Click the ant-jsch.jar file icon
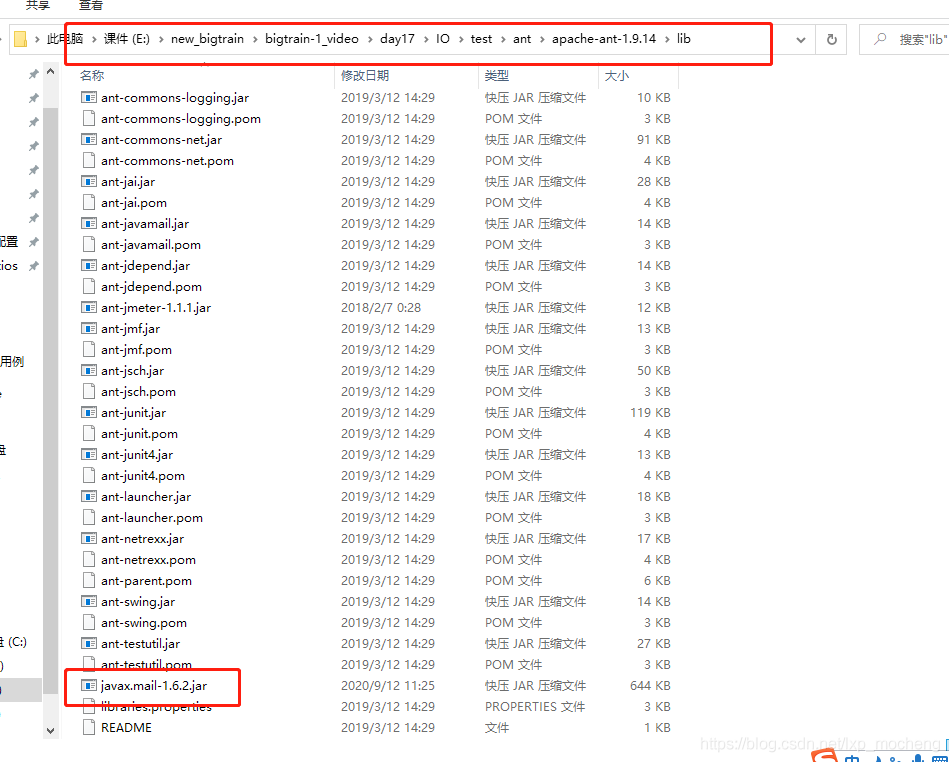This screenshot has height=762, width=949. pos(89,370)
